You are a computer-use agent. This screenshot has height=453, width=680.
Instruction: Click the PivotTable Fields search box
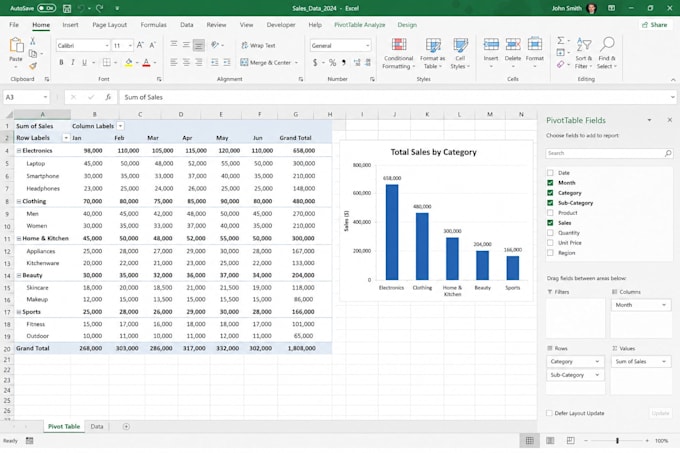(609, 153)
